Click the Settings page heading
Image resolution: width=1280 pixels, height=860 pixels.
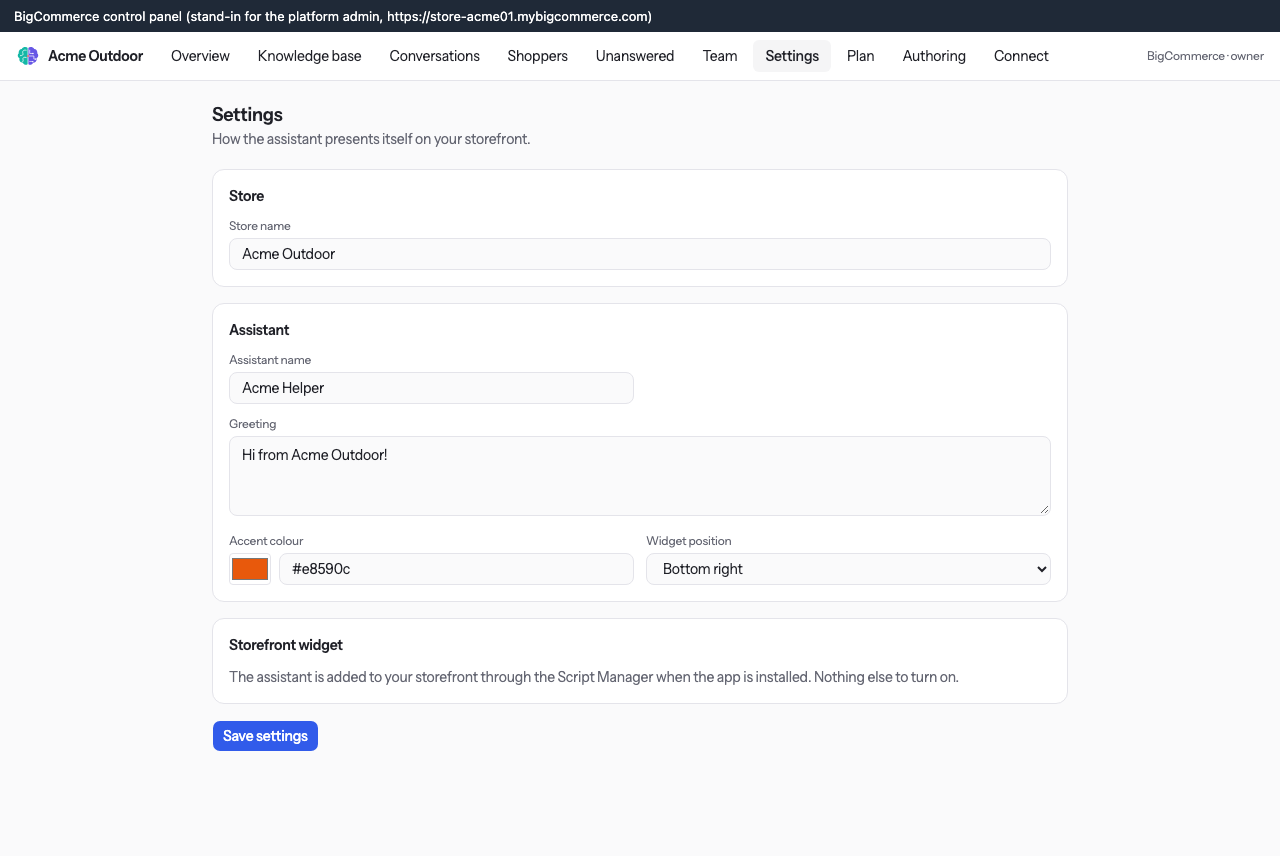(x=247, y=115)
